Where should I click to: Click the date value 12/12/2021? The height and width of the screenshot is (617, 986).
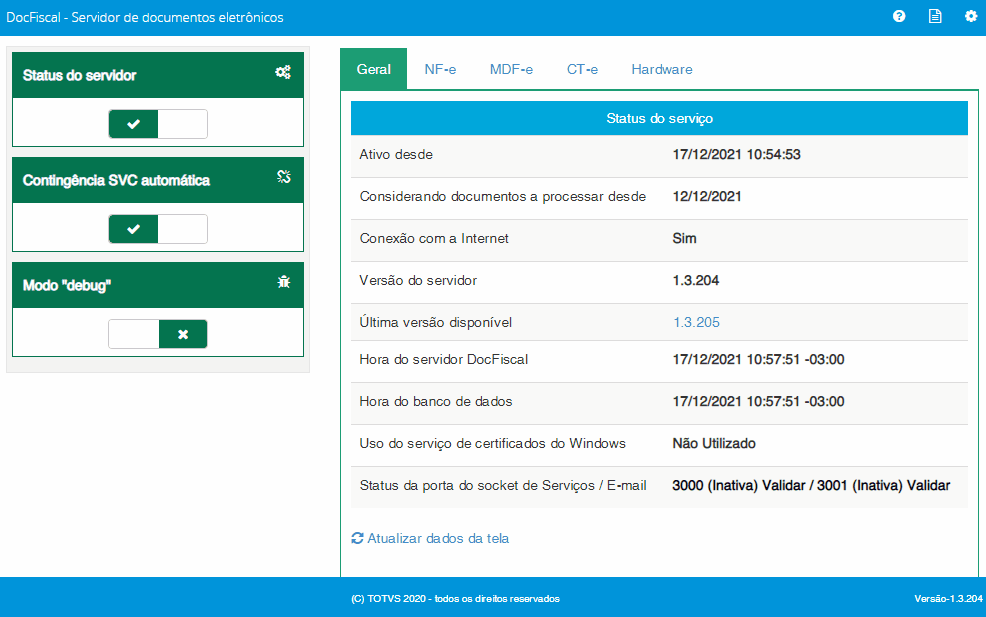[707, 197]
